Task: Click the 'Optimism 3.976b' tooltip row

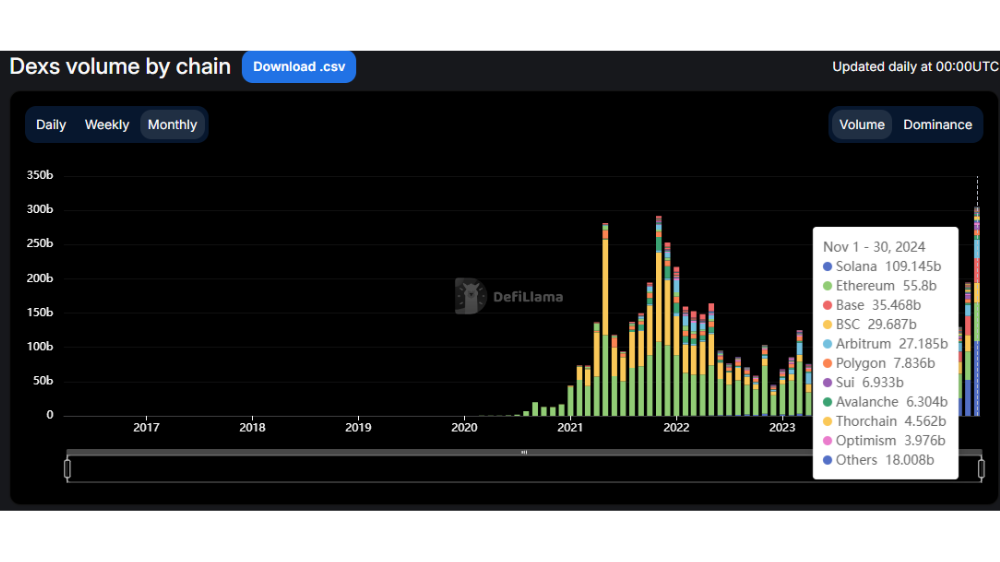Action: (x=884, y=441)
